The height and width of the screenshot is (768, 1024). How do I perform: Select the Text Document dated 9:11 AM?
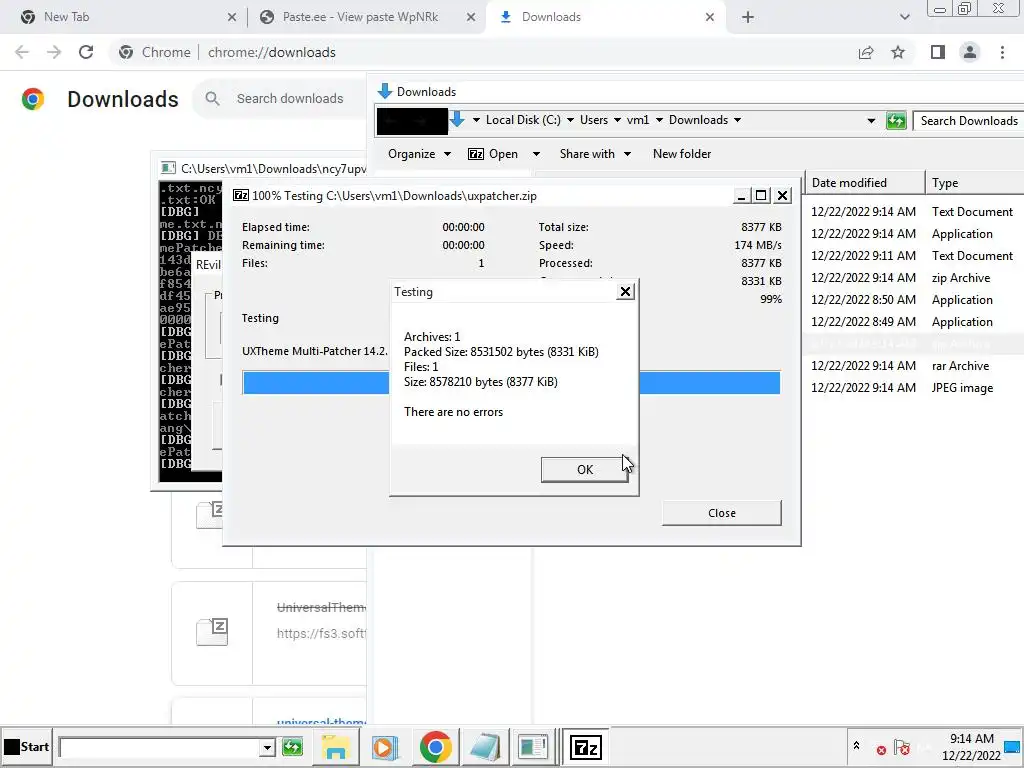(x=914, y=255)
